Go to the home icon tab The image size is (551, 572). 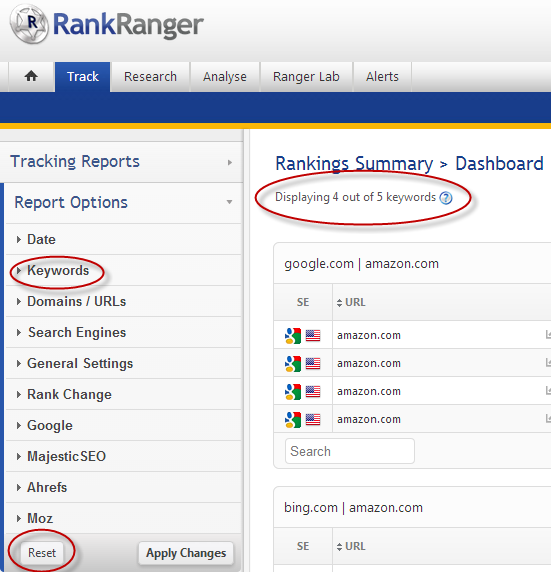31,77
